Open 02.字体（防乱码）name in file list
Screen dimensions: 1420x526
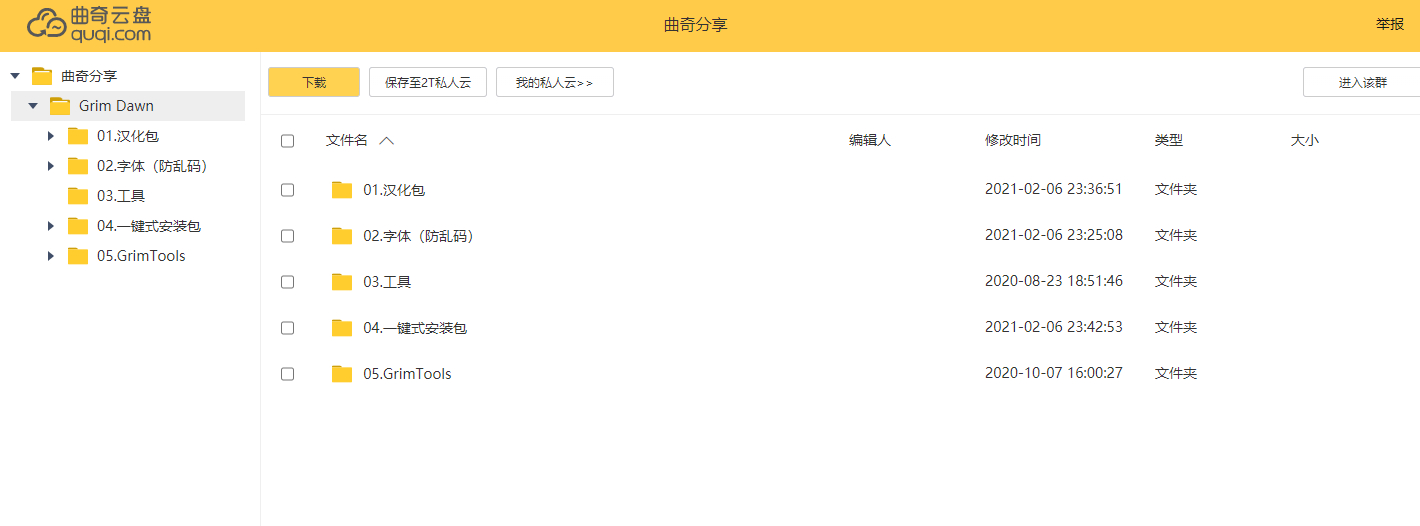click(418, 236)
